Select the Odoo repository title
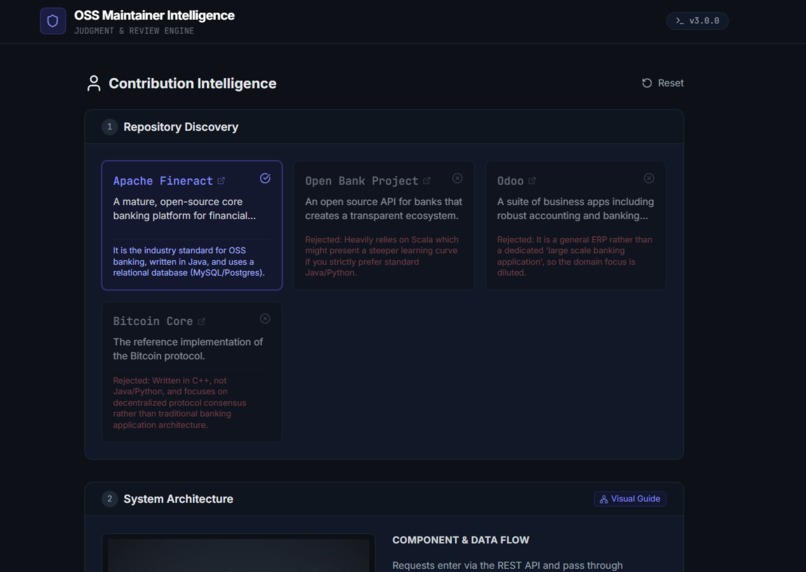 [x=510, y=181]
